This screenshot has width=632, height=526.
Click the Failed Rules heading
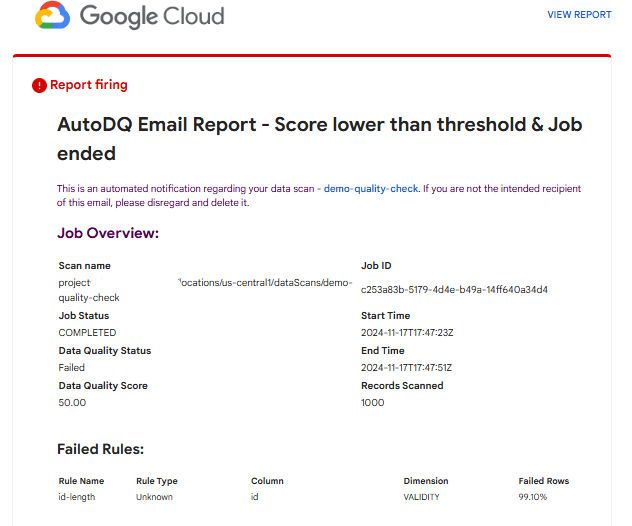(100, 450)
